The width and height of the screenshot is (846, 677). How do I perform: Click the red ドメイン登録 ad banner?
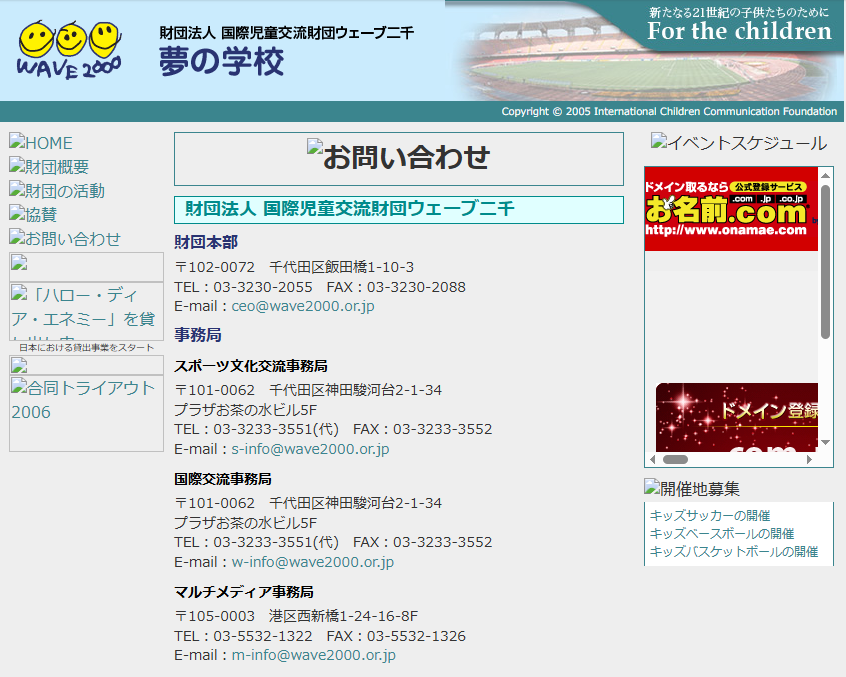737,416
